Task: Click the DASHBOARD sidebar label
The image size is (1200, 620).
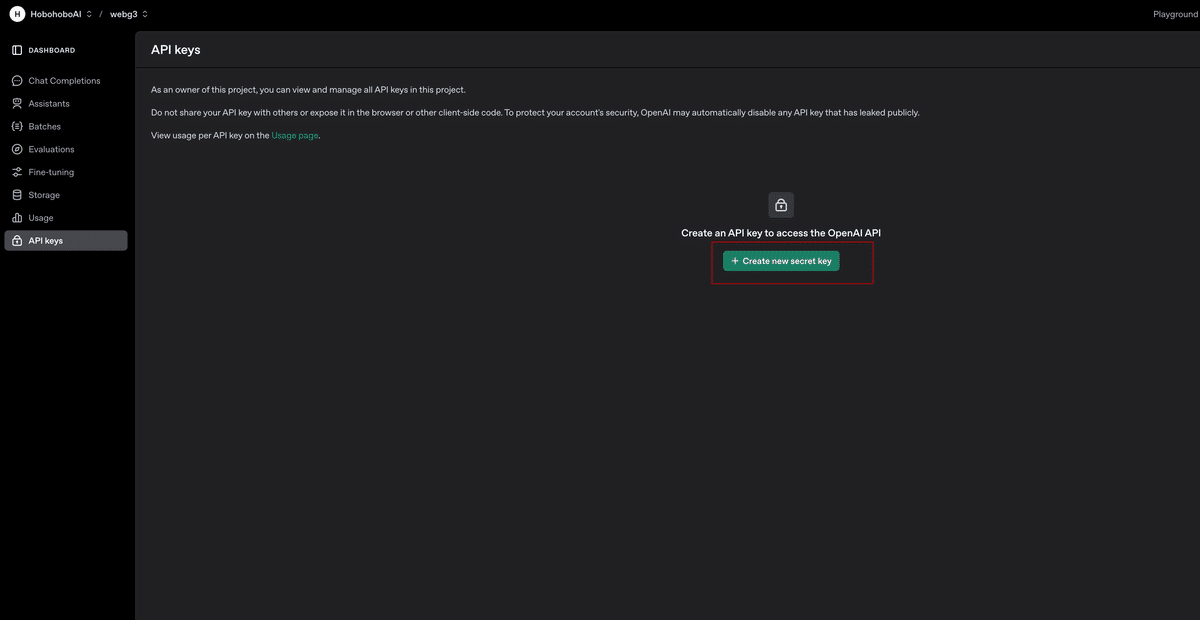Action: click(52, 50)
